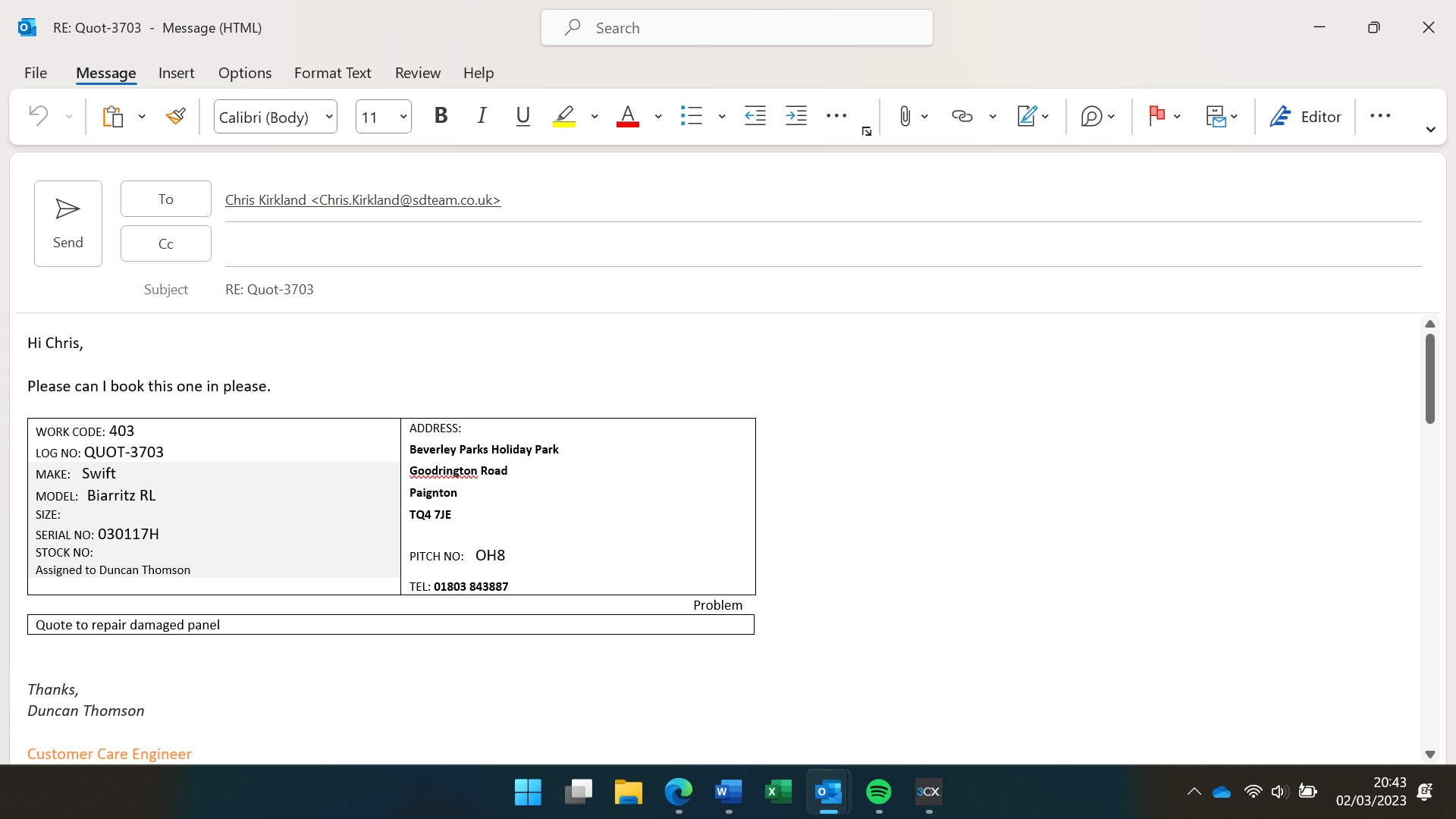Click the Follow Up red flag icon
The image size is (1456, 819).
point(1156,116)
